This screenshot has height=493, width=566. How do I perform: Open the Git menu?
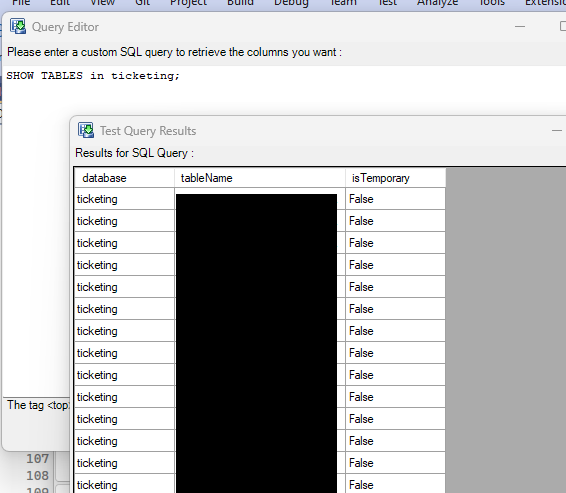coord(142,3)
